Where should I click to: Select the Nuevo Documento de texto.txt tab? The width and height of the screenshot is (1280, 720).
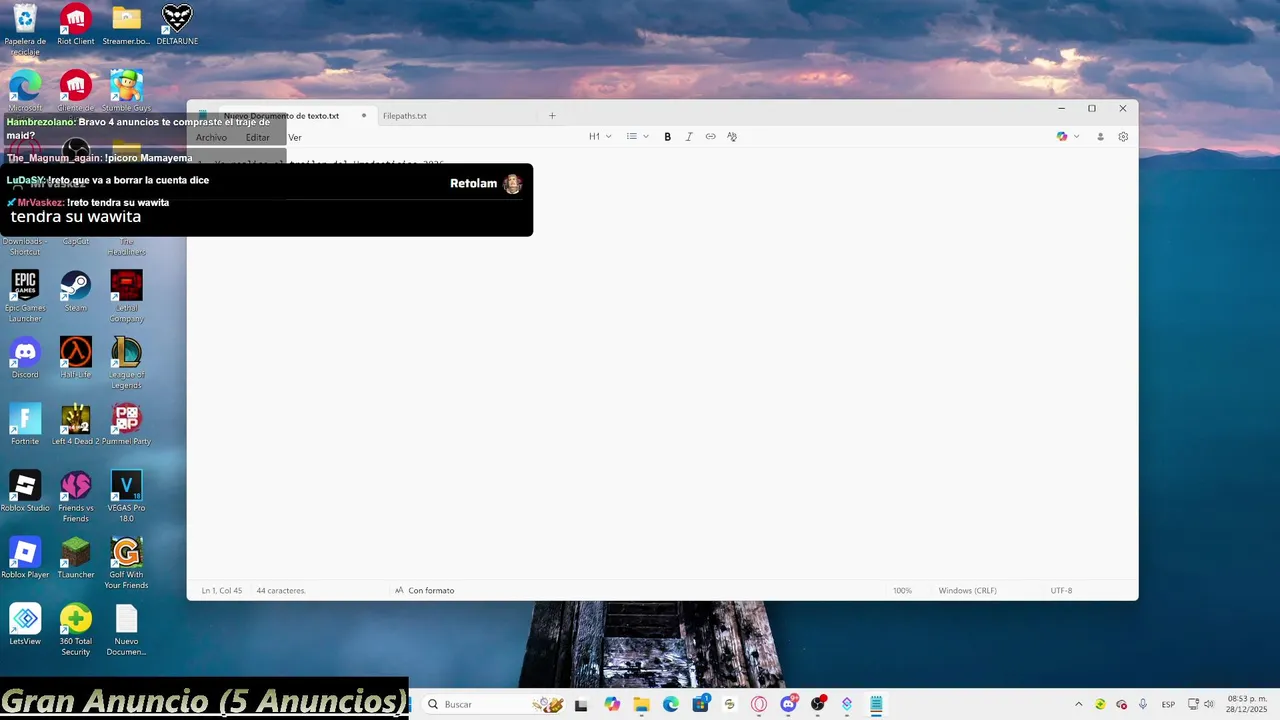pyautogui.click(x=282, y=116)
